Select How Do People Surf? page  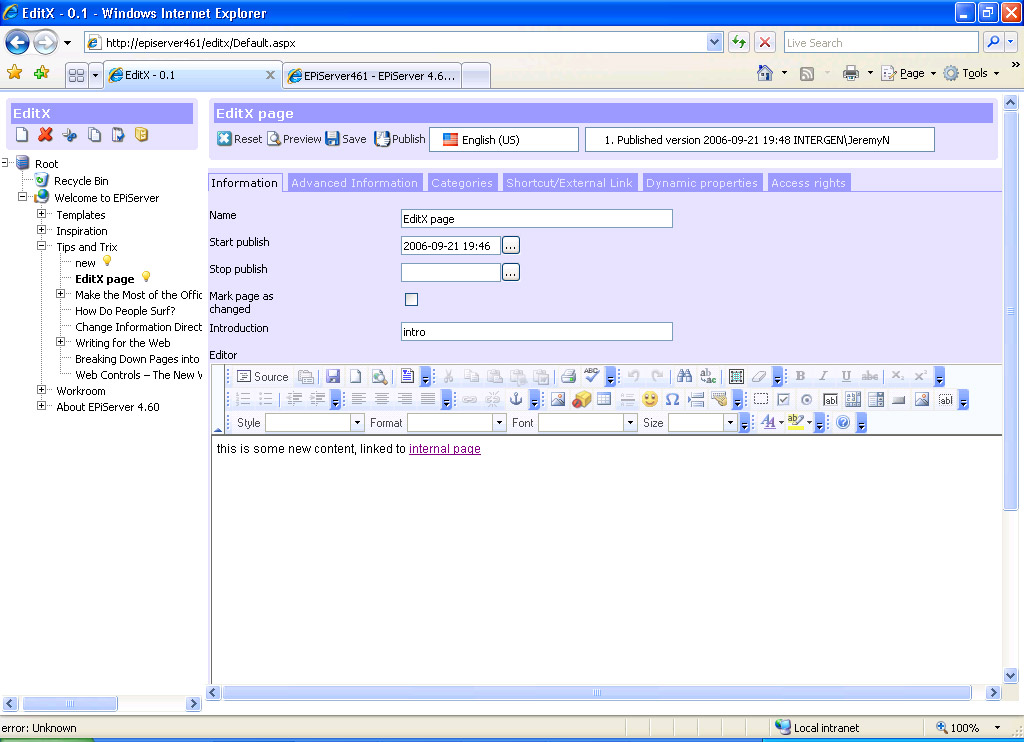(125, 311)
